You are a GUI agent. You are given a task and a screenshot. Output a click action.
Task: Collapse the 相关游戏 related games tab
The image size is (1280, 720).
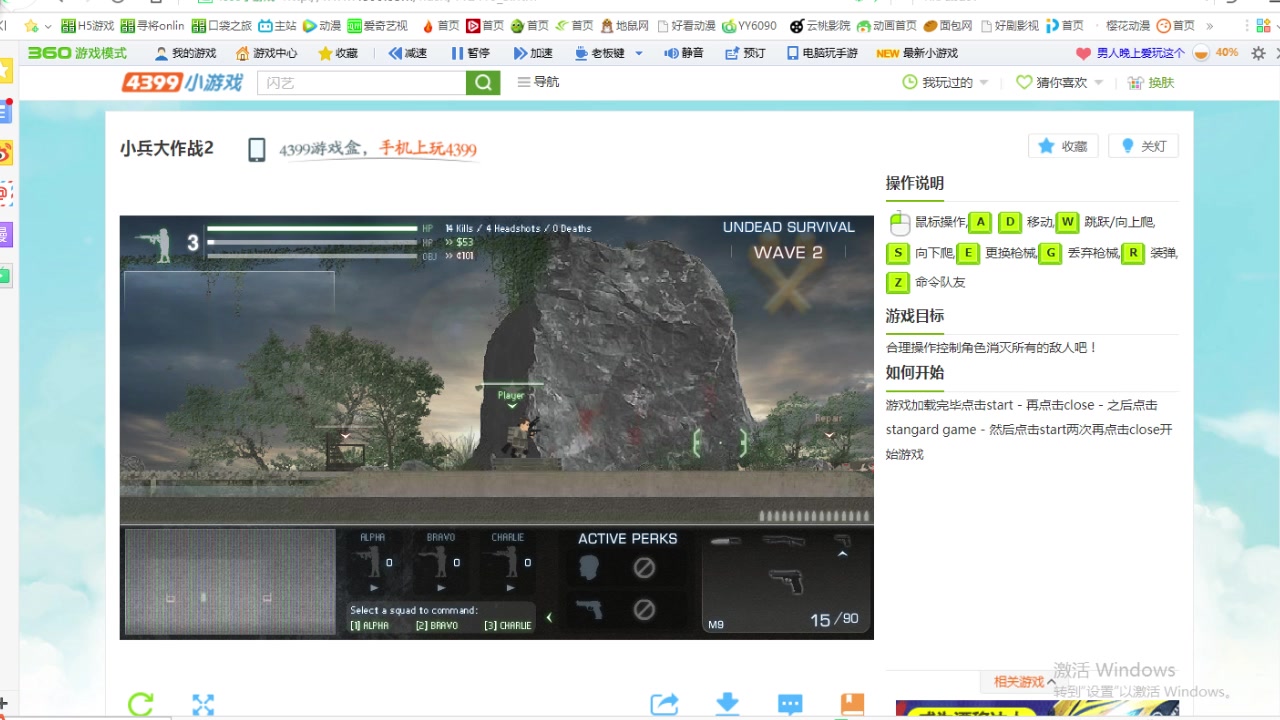point(1024,682)
